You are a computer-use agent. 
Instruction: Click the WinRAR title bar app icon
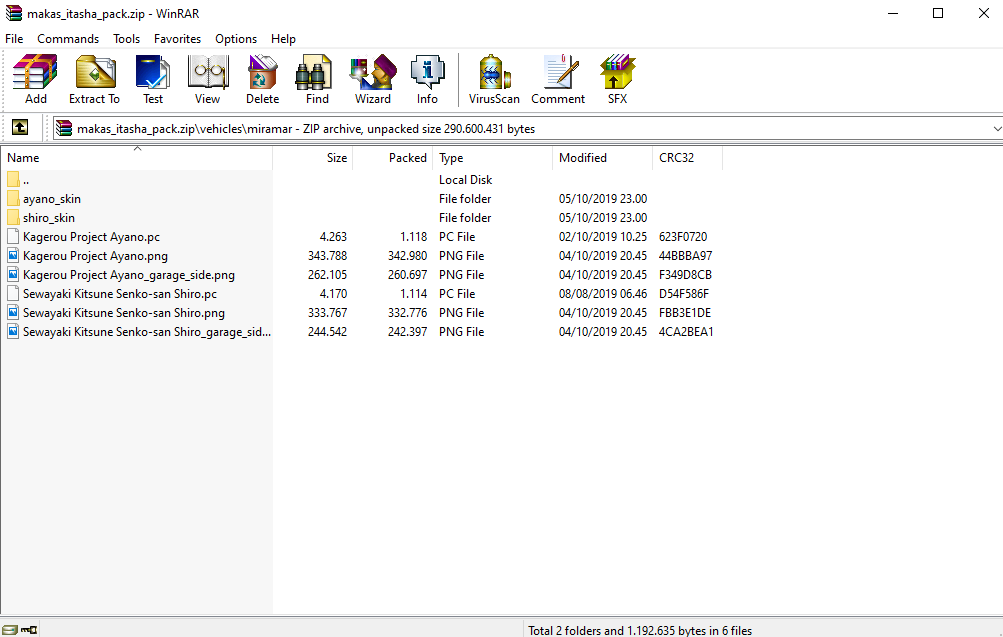coord(13,13)
